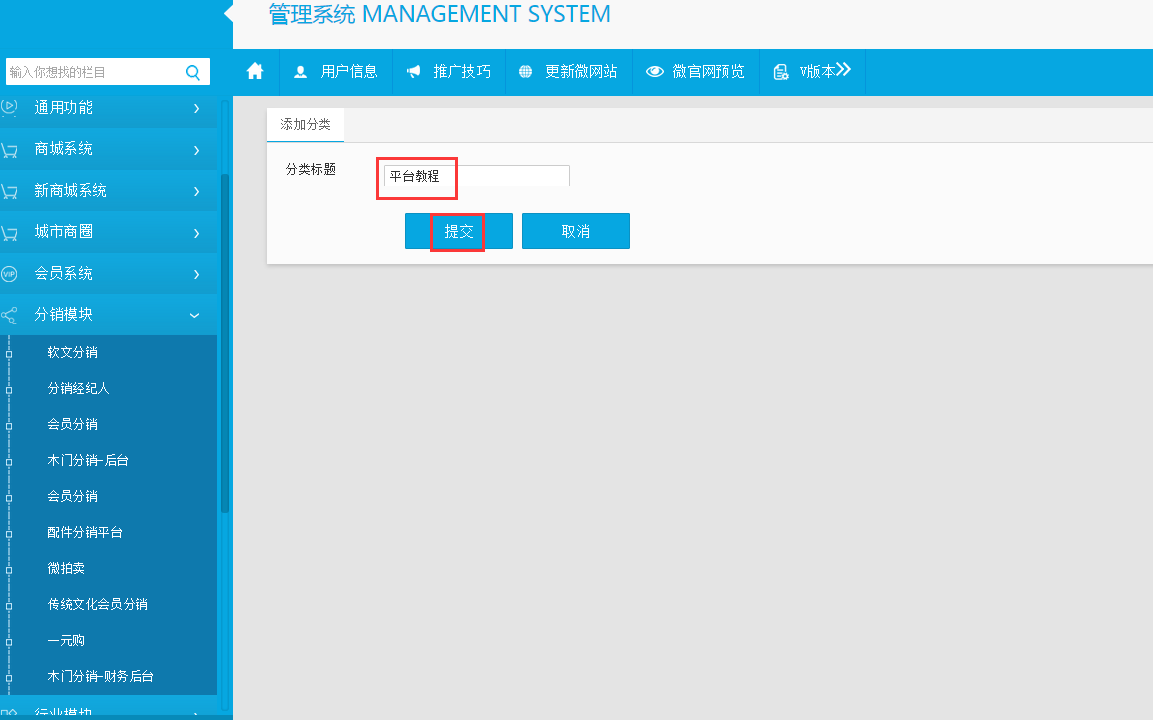This screenshot has height=720, width=1153.
Task: Select the 通用功能 sidebar section
Action: click(109, 108)
